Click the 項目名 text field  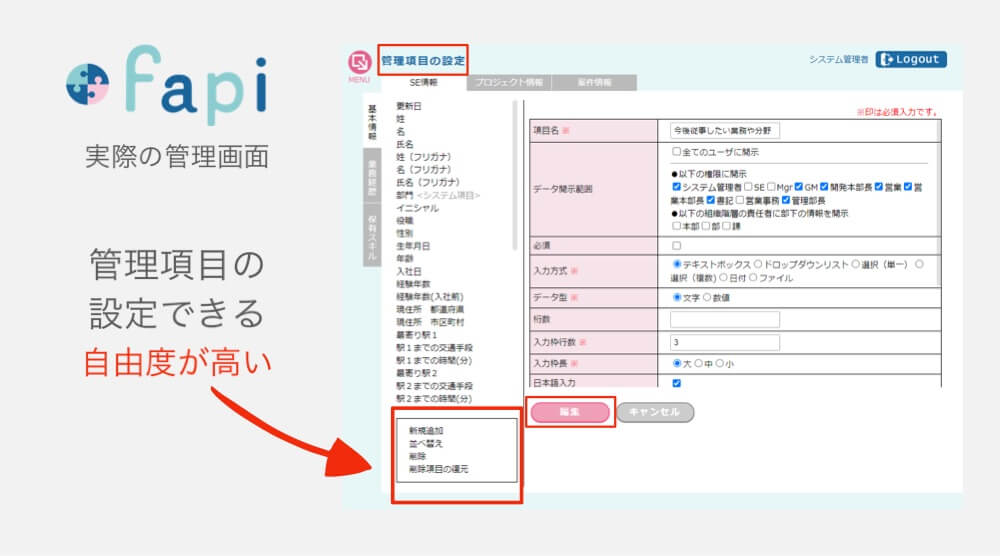tap(725, 130)
